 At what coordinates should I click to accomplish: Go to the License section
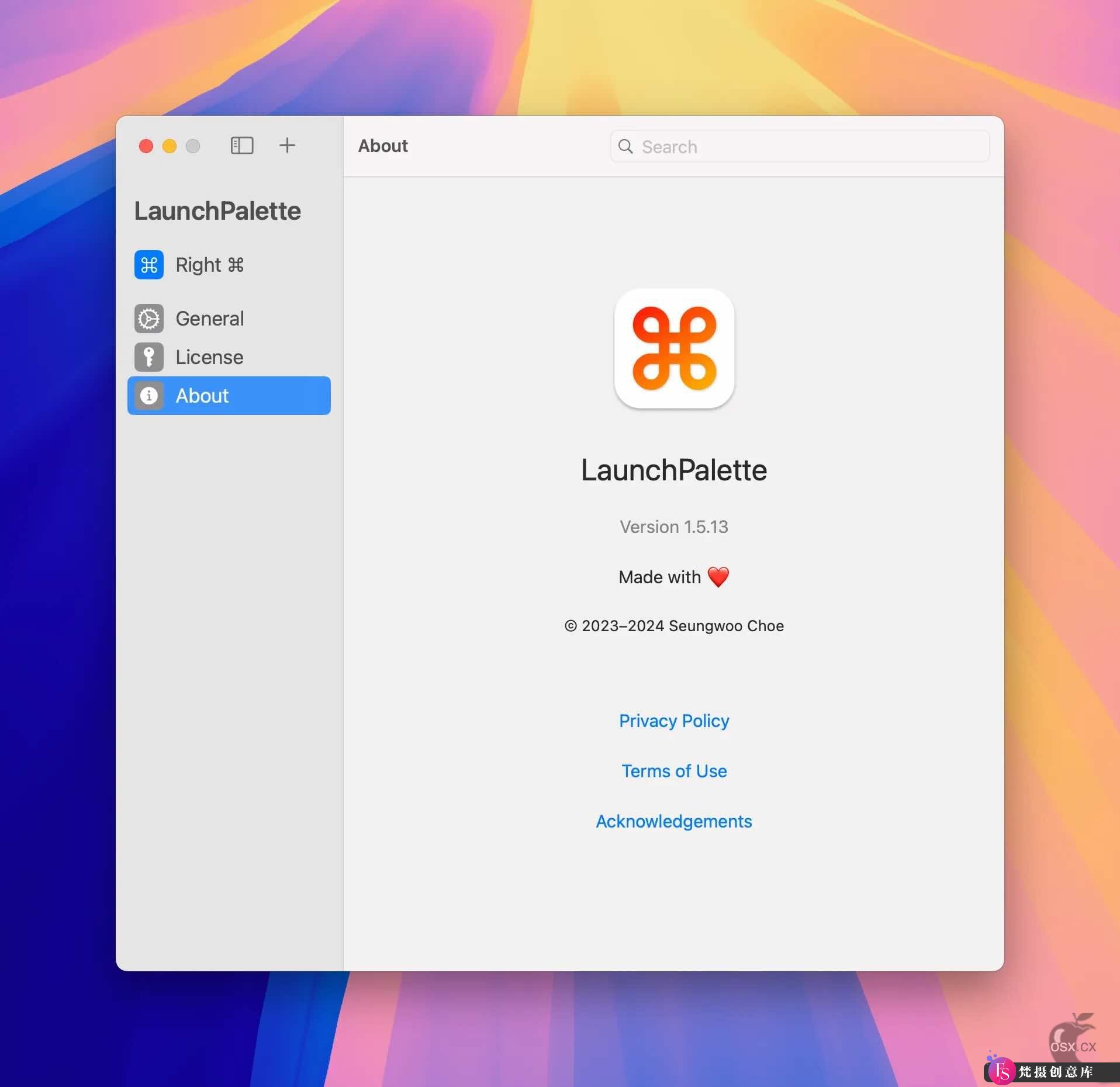(229, 357)
